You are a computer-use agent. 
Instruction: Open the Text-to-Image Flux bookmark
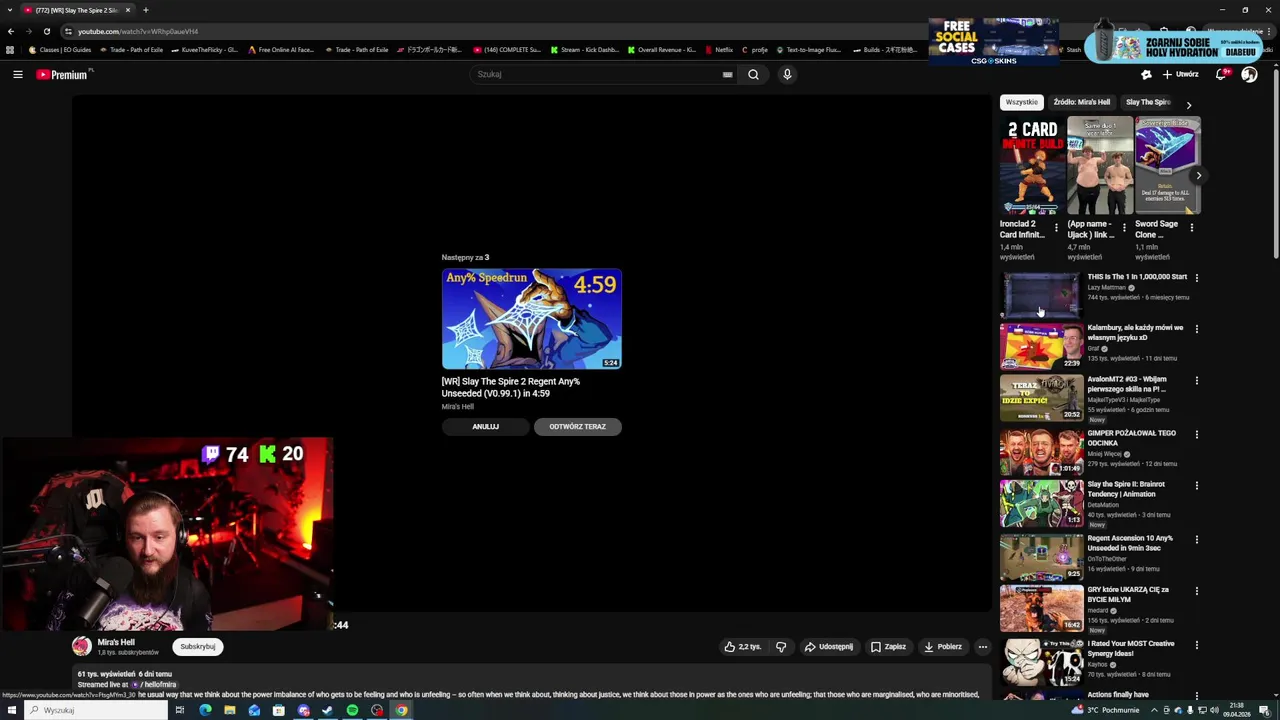(x=808, y=50)
